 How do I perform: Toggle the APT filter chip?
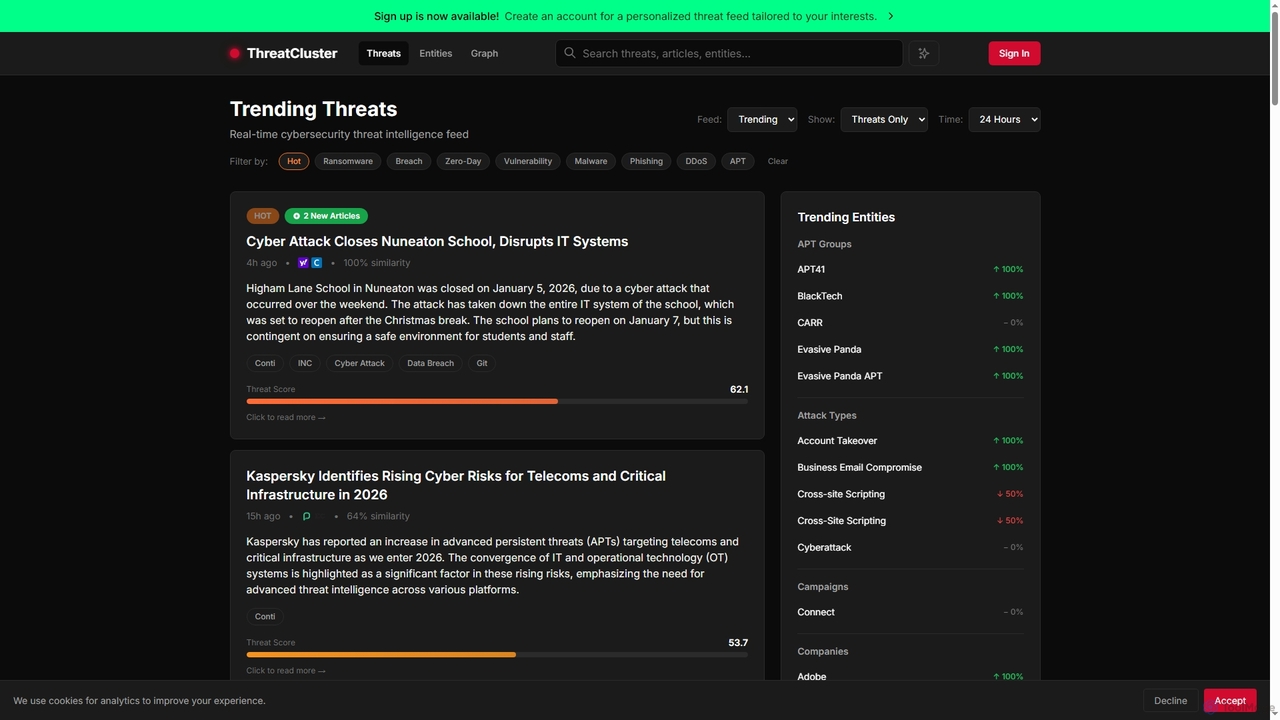point(738,161)
